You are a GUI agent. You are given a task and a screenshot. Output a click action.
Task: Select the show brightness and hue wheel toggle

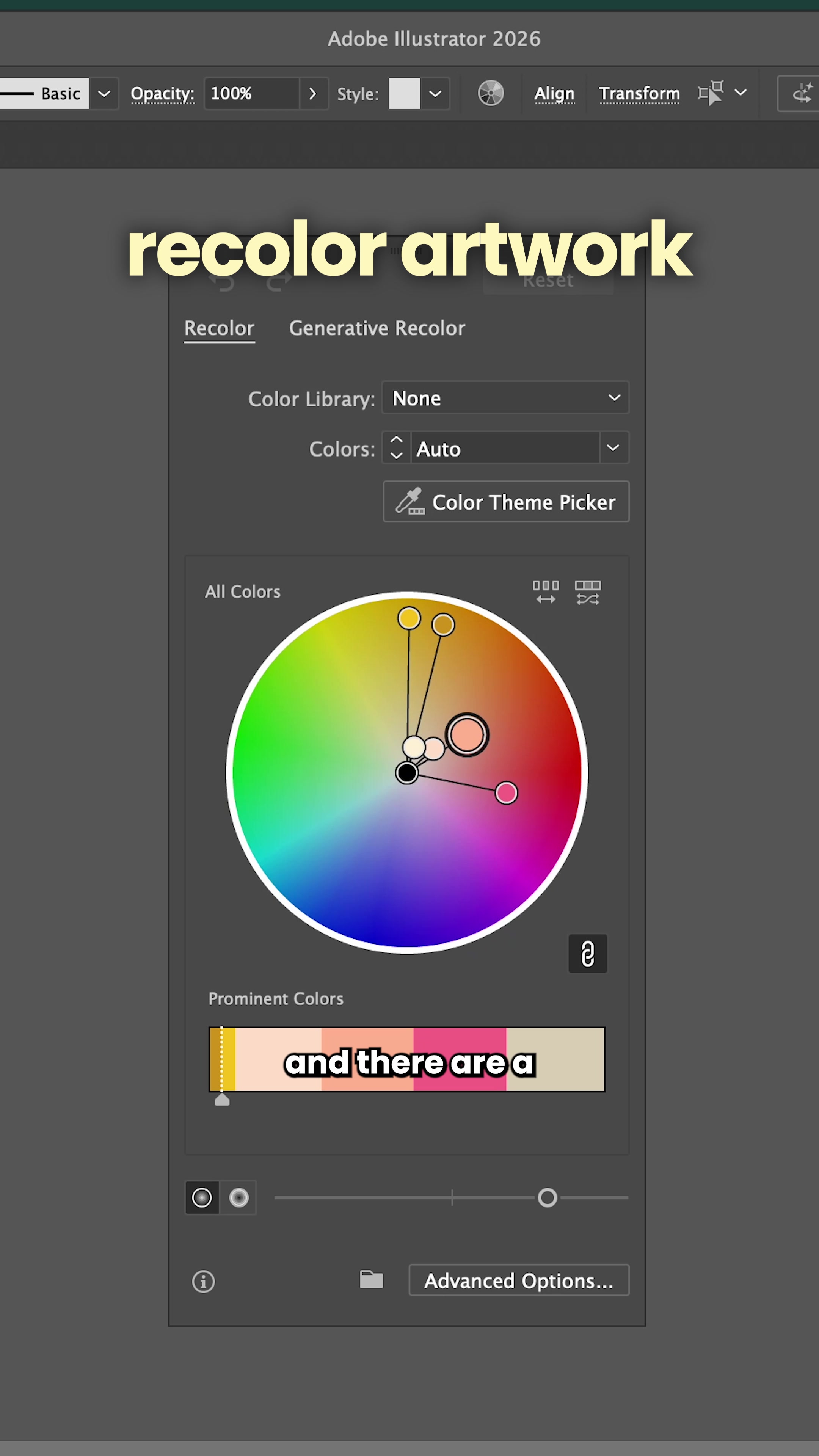pos(238,1197)
